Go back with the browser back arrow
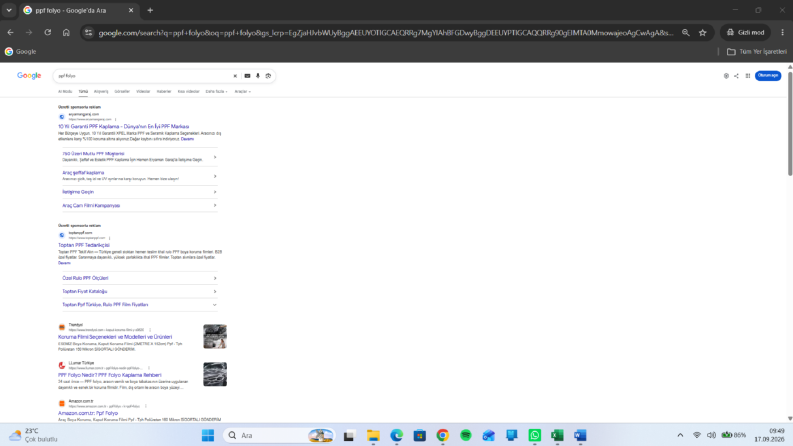This screenshot has width=793, height=446. point(11,32)
